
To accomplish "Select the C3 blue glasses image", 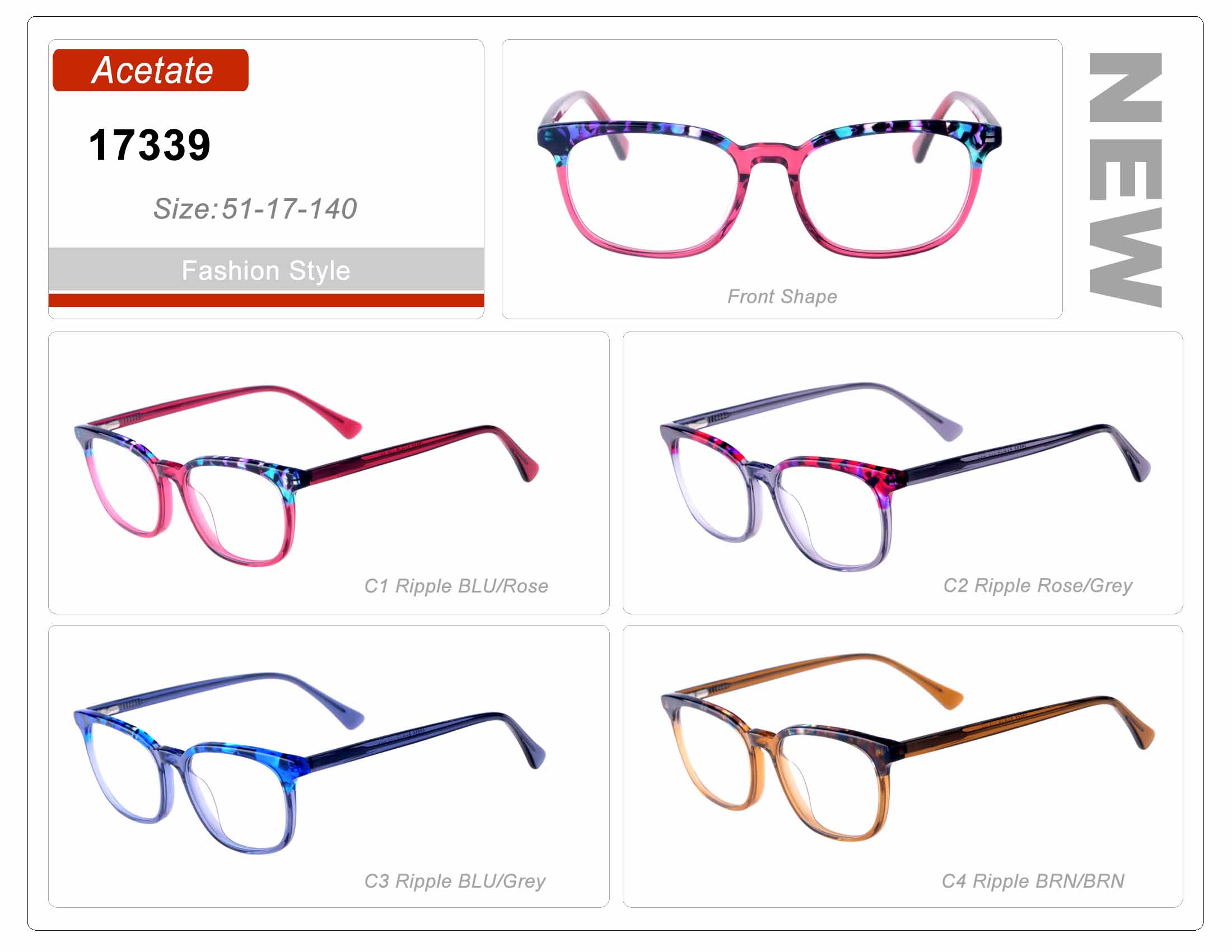I will click(309, 763).
